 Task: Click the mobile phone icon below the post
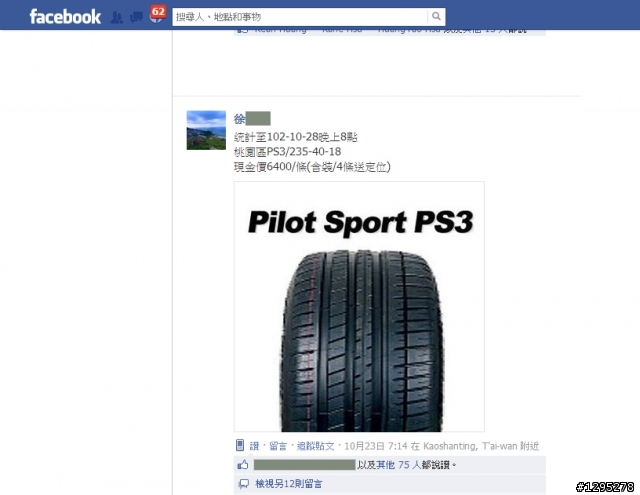click(240, 445)
